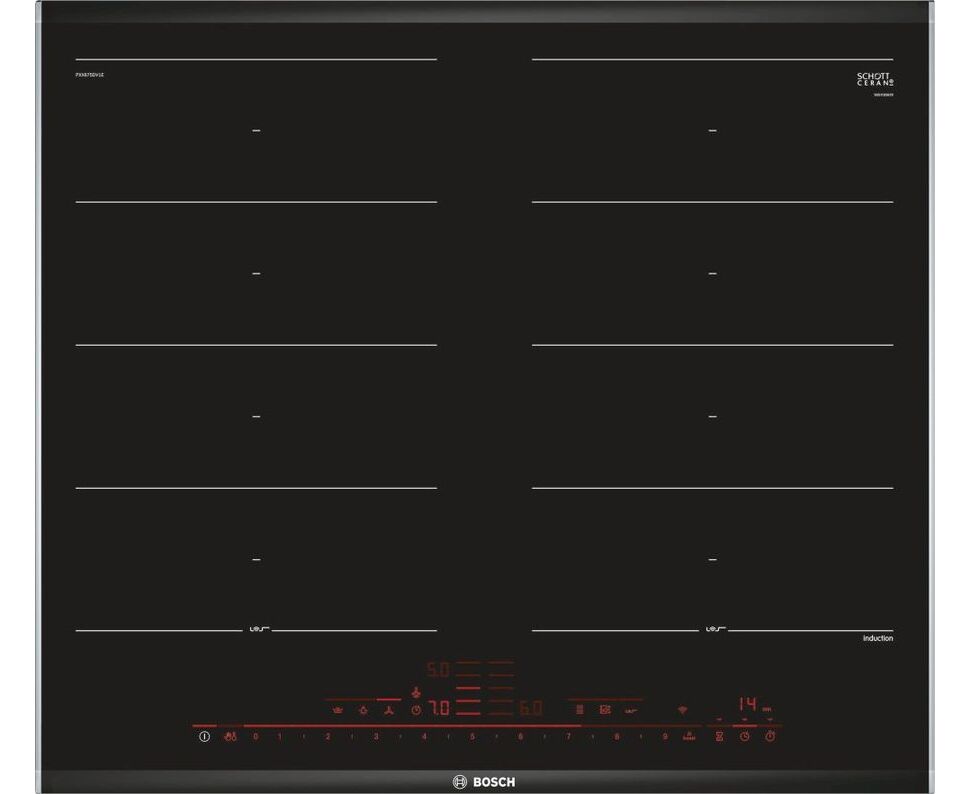Select the 5.0 cooking zone display
This screenshot has height=794, width=971.
(439, 669)
